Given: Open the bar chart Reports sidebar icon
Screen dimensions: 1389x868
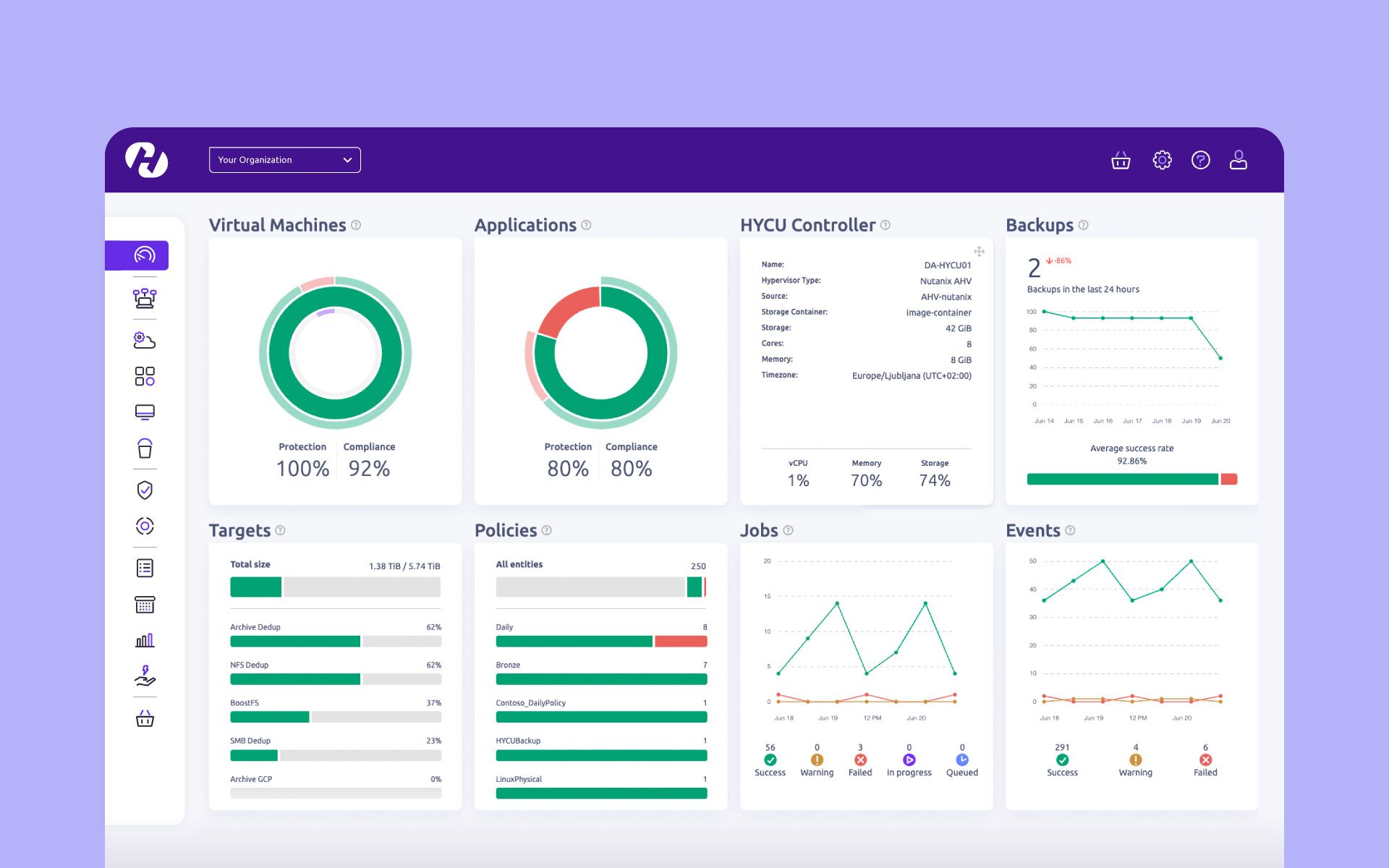Looking at the screenshot, I should point(145,640).
